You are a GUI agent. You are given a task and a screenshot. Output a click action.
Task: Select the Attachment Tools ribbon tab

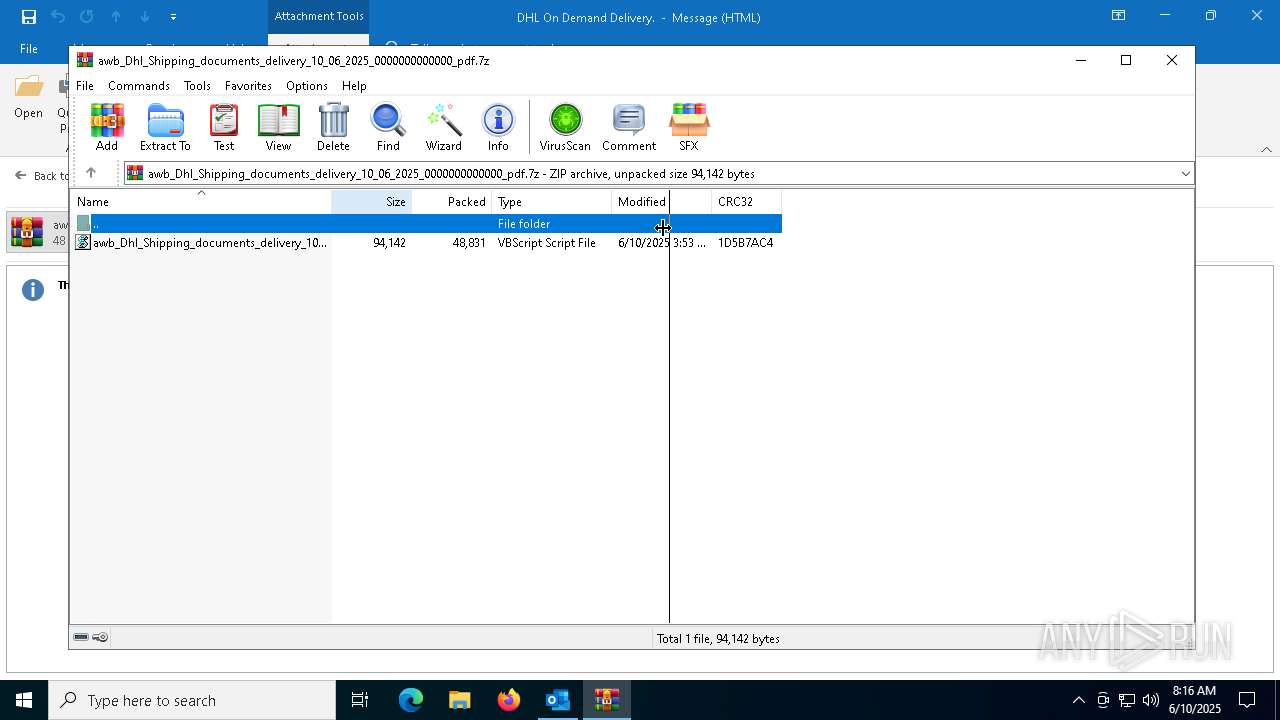319,16
